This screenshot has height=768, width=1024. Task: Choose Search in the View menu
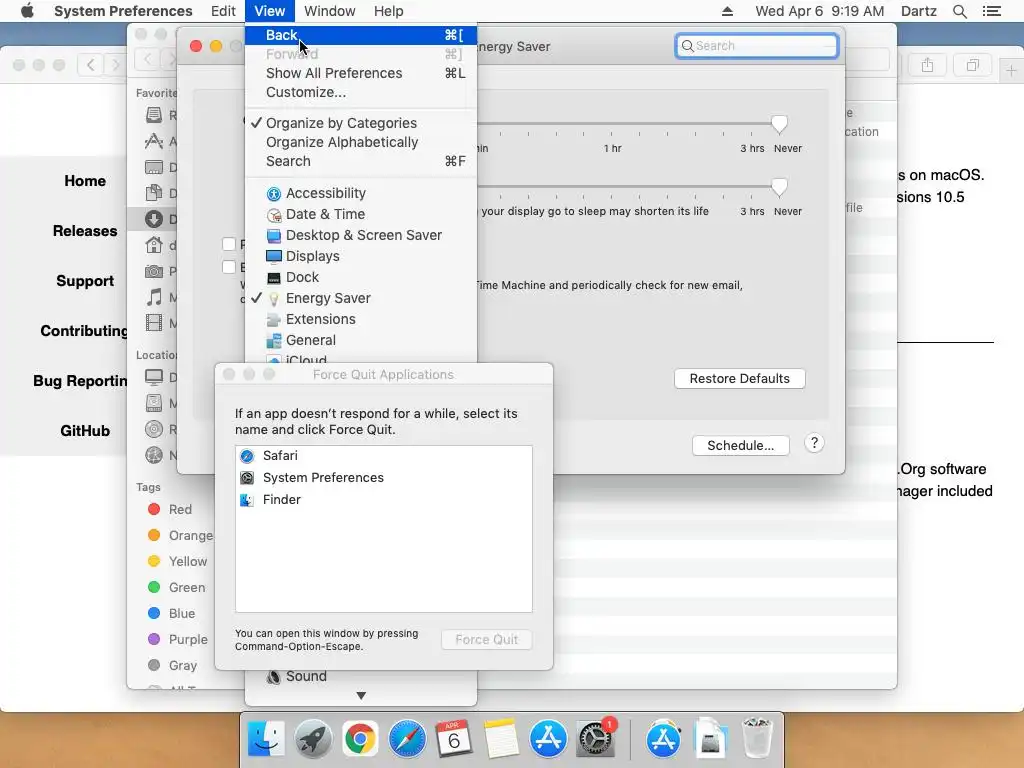point(361,161)
